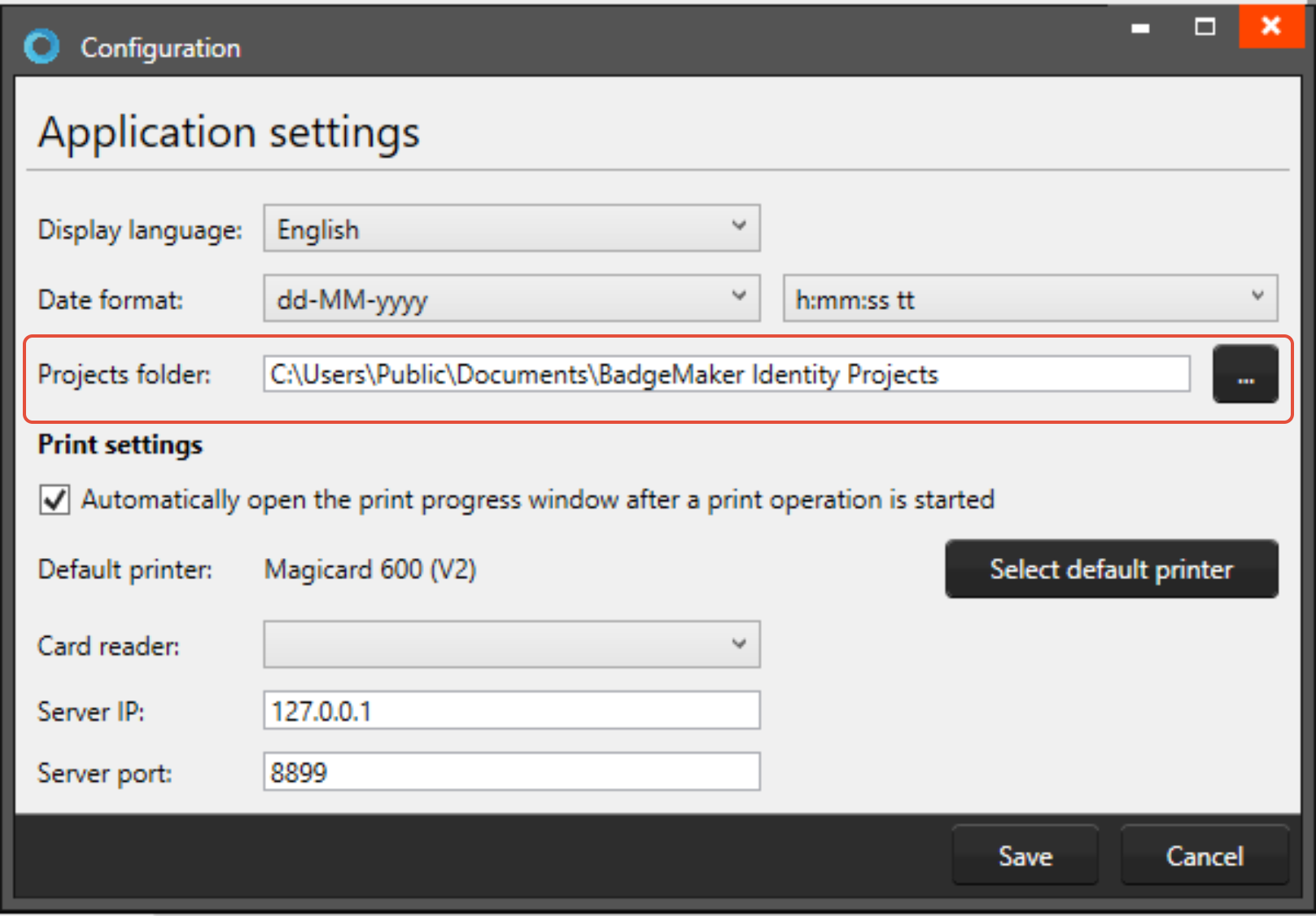Image resolution: width=1316 pixels, height=916 pixels.
Task: Click the Magicard 600 (V2) printer name
Action: [x=370, y=569]
